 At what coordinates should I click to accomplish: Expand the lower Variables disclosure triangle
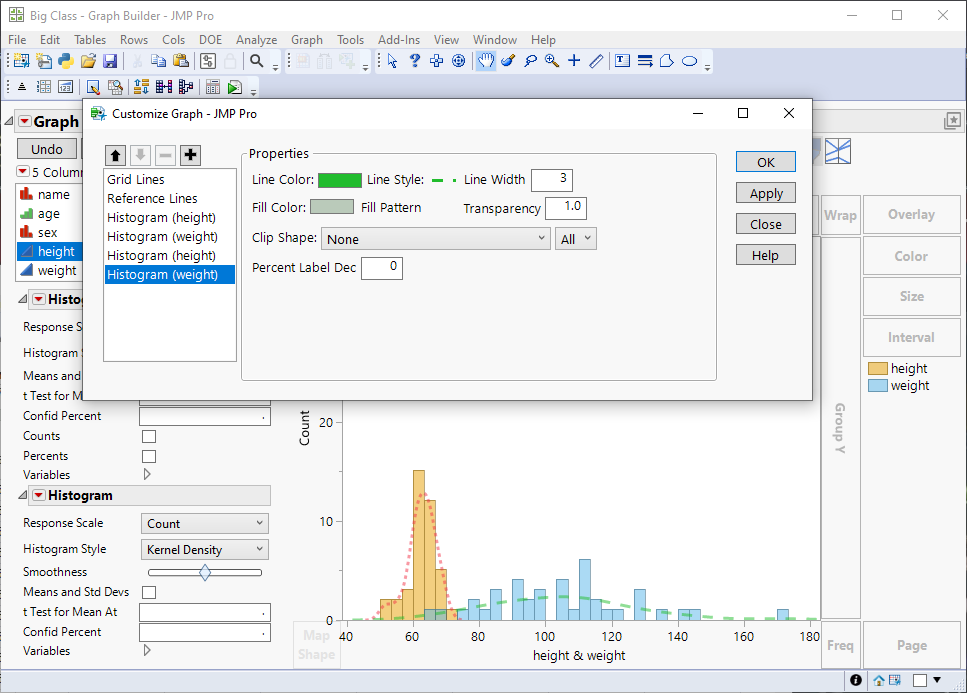147,650
